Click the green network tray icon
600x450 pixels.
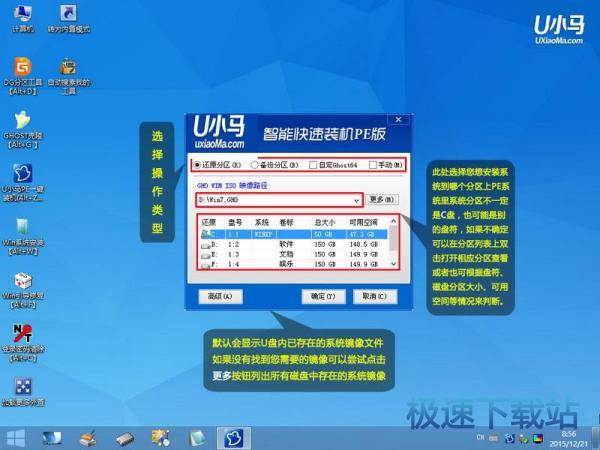coord(523,439)
